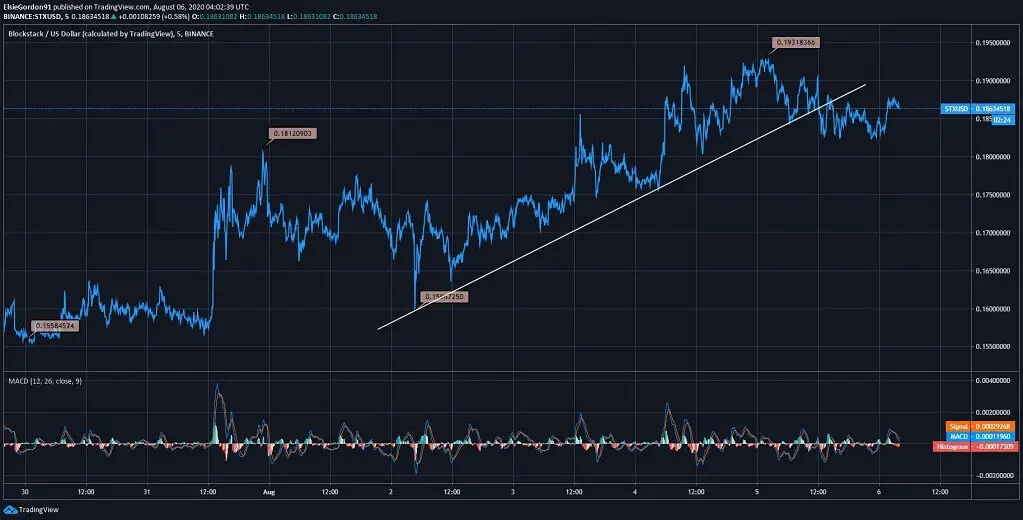Click the 0.19000000 price axis label
Image resolution: width=1023 pixels, height=520 pixels.
tap(992, 81)
